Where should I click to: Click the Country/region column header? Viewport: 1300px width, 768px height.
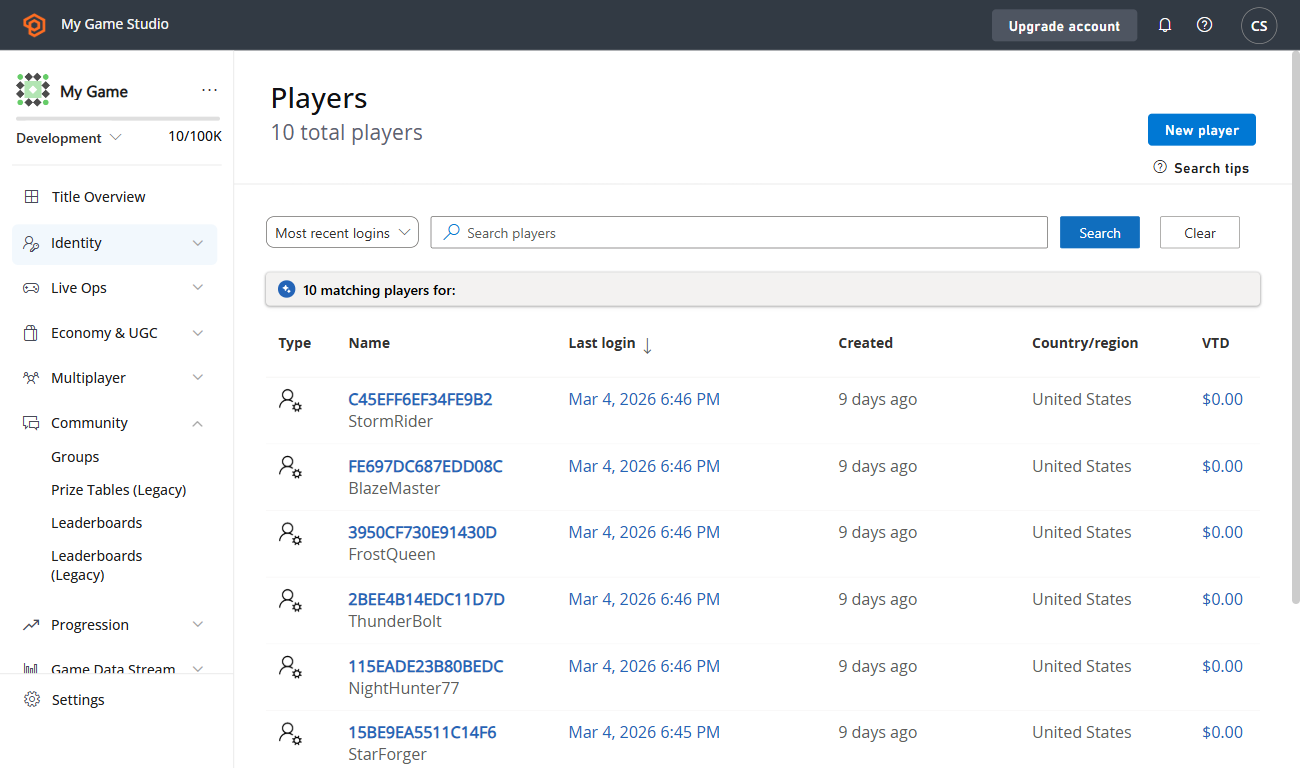1085,343
